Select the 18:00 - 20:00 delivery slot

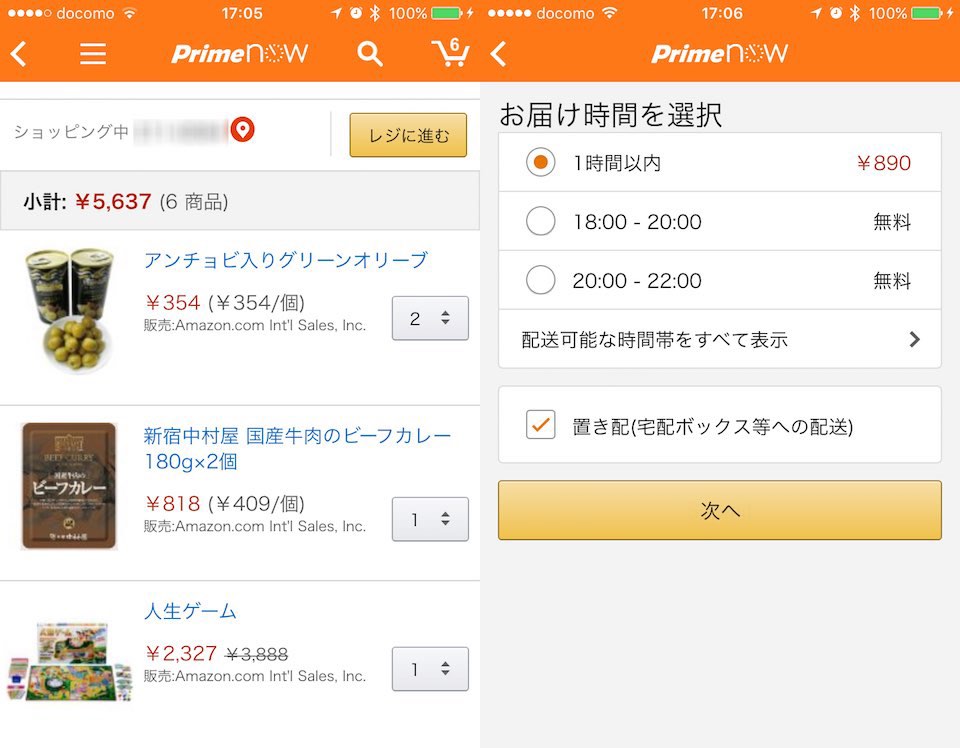[541, 222]
